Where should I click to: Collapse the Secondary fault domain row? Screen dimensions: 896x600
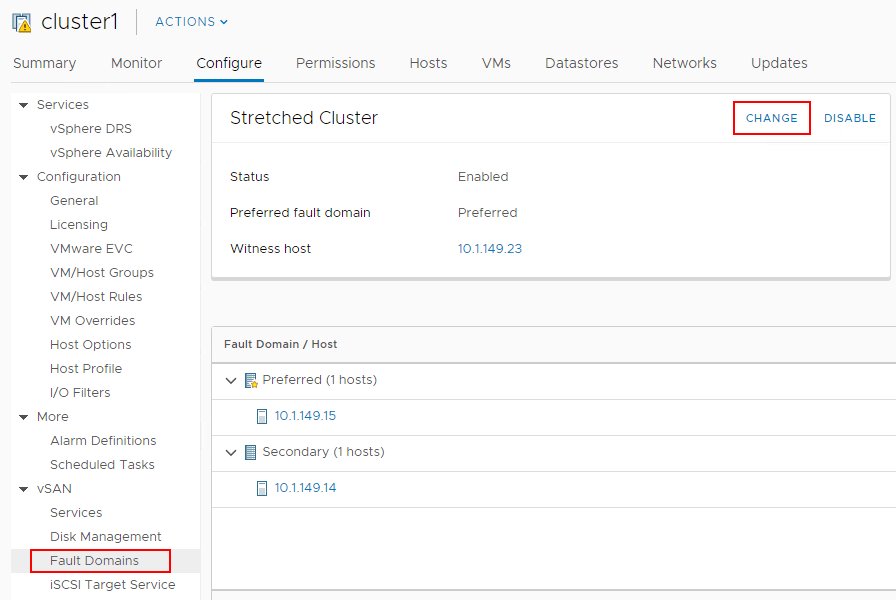(231, 453)
